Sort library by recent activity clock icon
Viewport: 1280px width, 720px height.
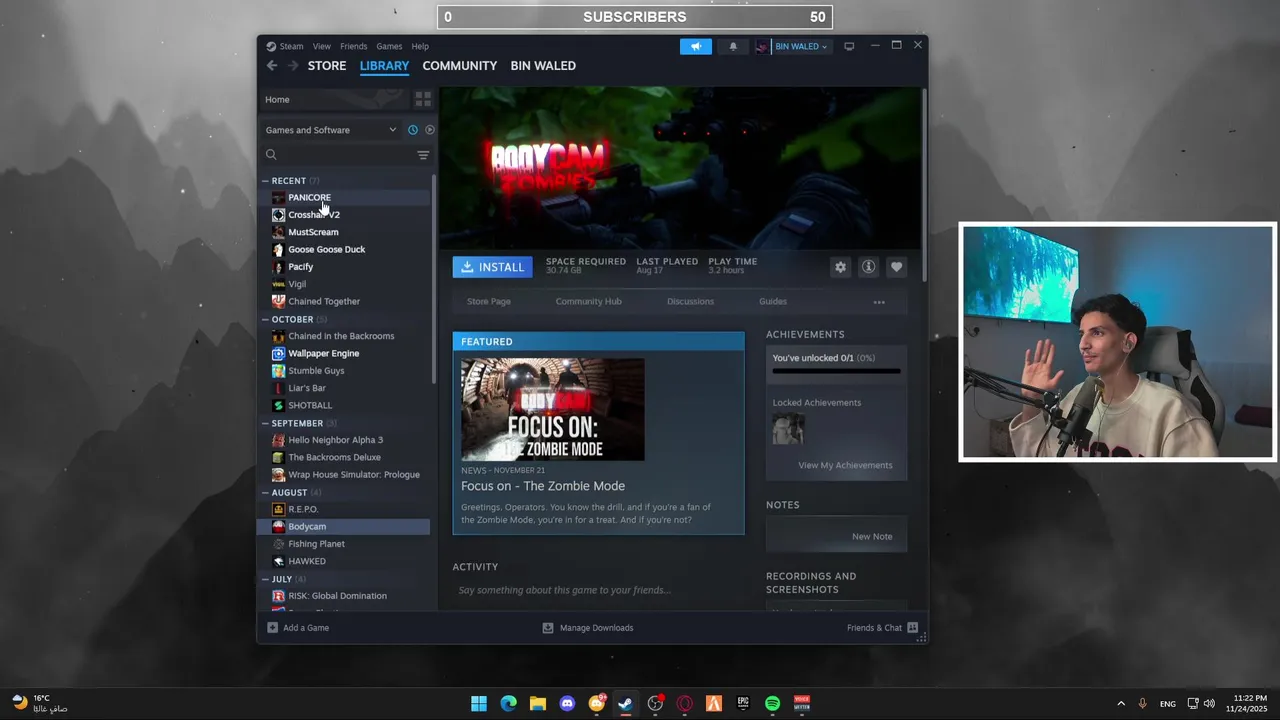point(412,130)
